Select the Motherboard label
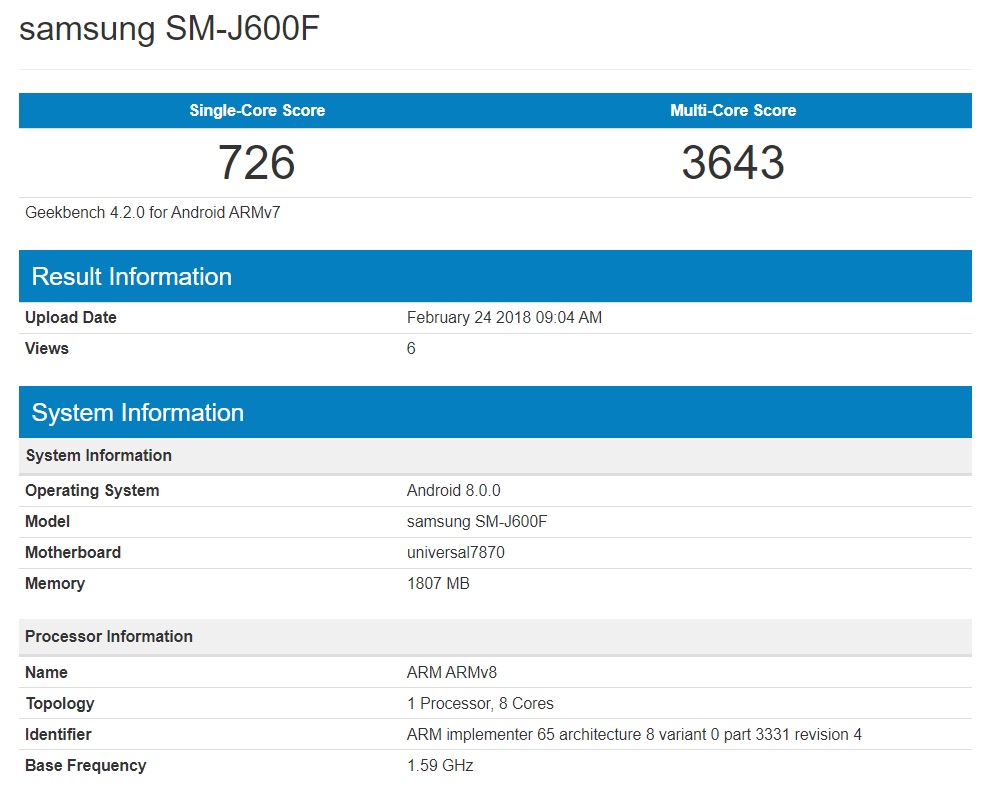The width and height of the screenshot is (984, 796). [73, 552]
